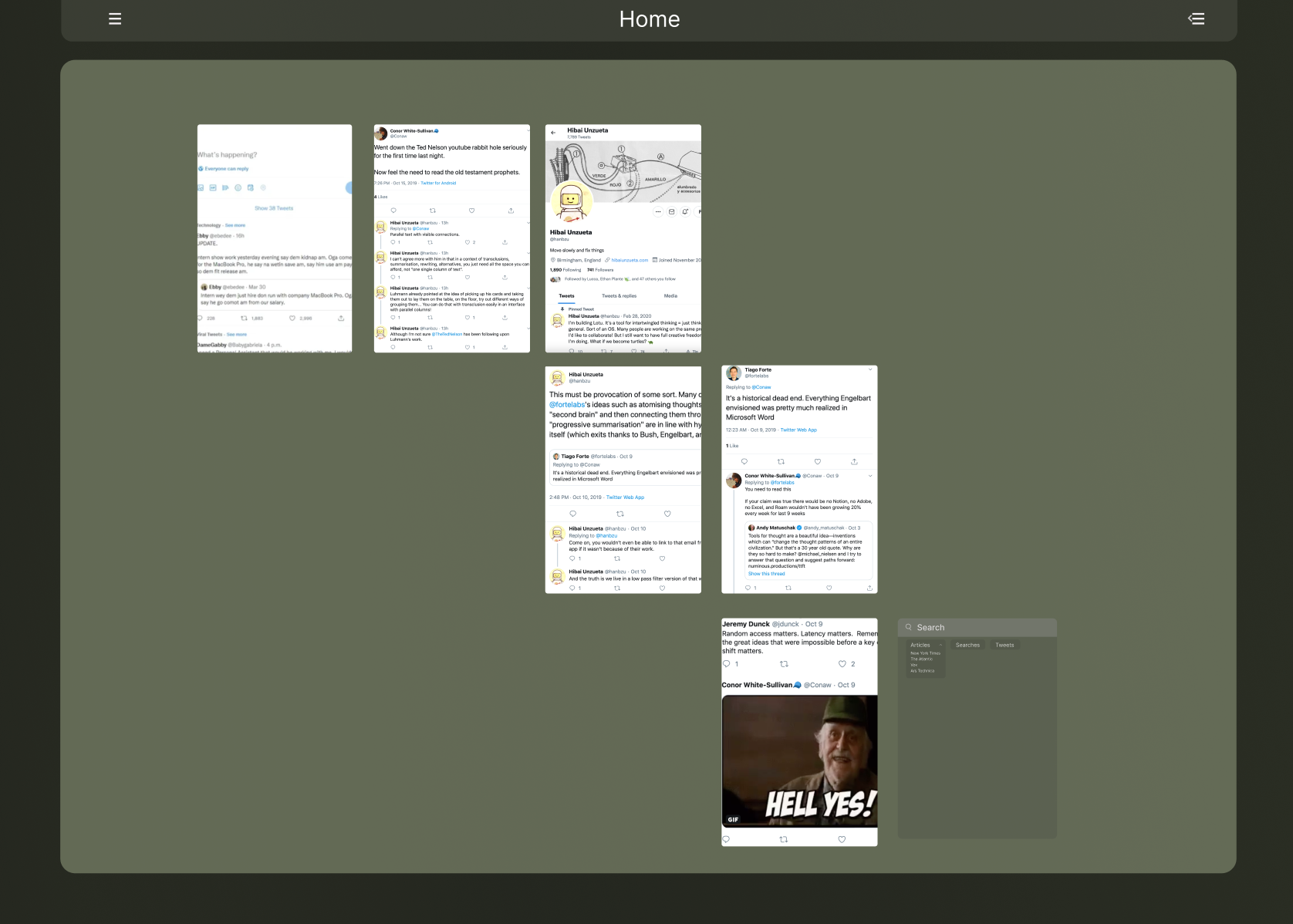The width and height of the screenshot is (1293, 924).
Task: Open the quoted Tiago Forte tweet inside Hibai's tweet
Action: click(x=625, y=467)
